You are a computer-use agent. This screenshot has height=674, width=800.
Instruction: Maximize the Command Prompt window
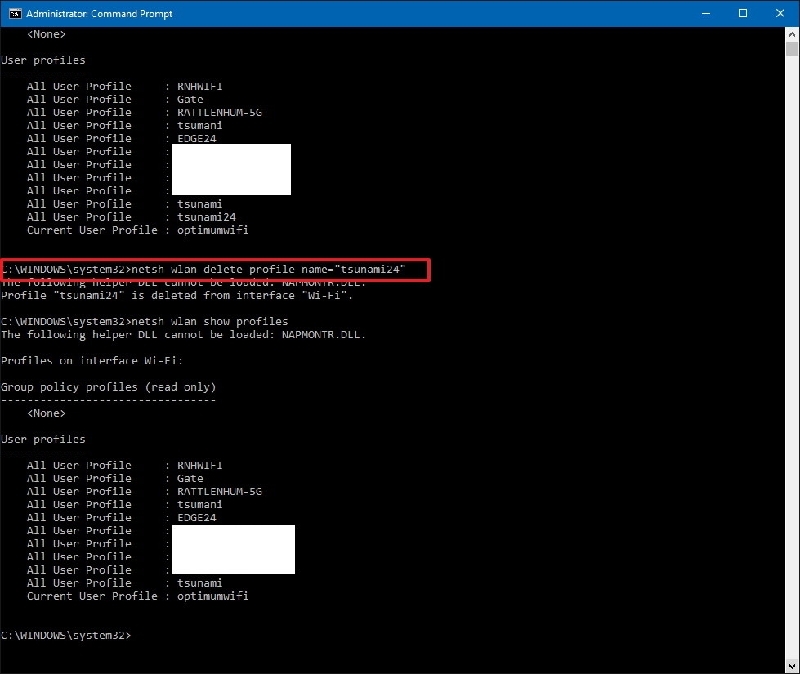pos(743,13)
